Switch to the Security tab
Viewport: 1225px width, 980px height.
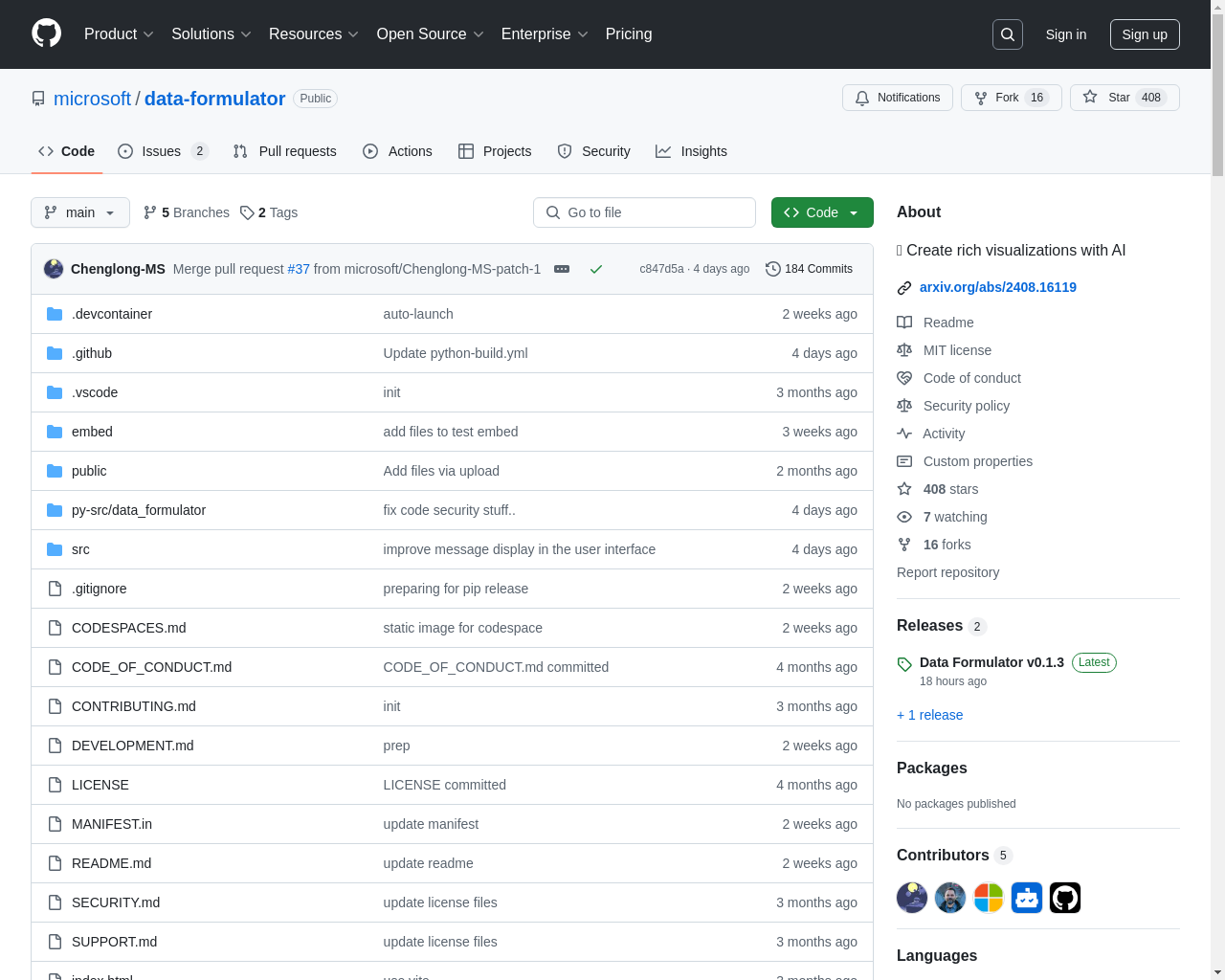click(593, 151)
